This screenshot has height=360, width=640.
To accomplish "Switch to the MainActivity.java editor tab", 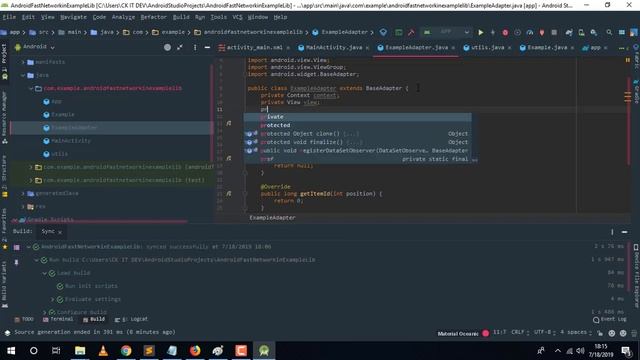I will [x=333, y=48].
